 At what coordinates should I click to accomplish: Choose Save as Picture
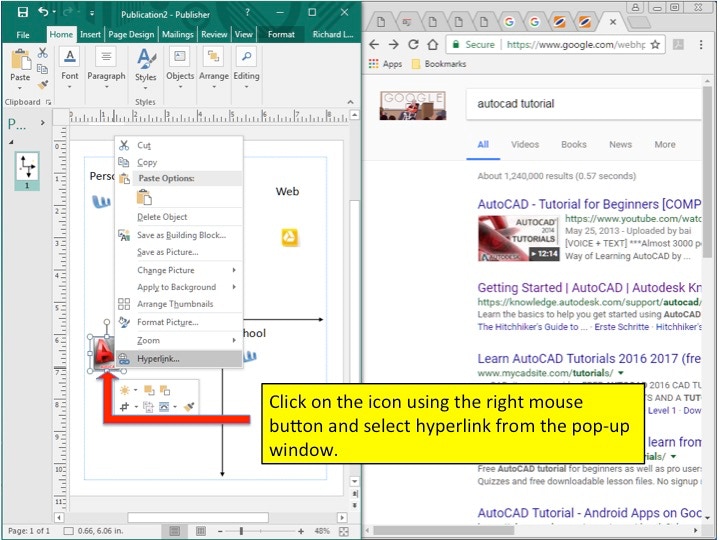[x=179, y=252]
